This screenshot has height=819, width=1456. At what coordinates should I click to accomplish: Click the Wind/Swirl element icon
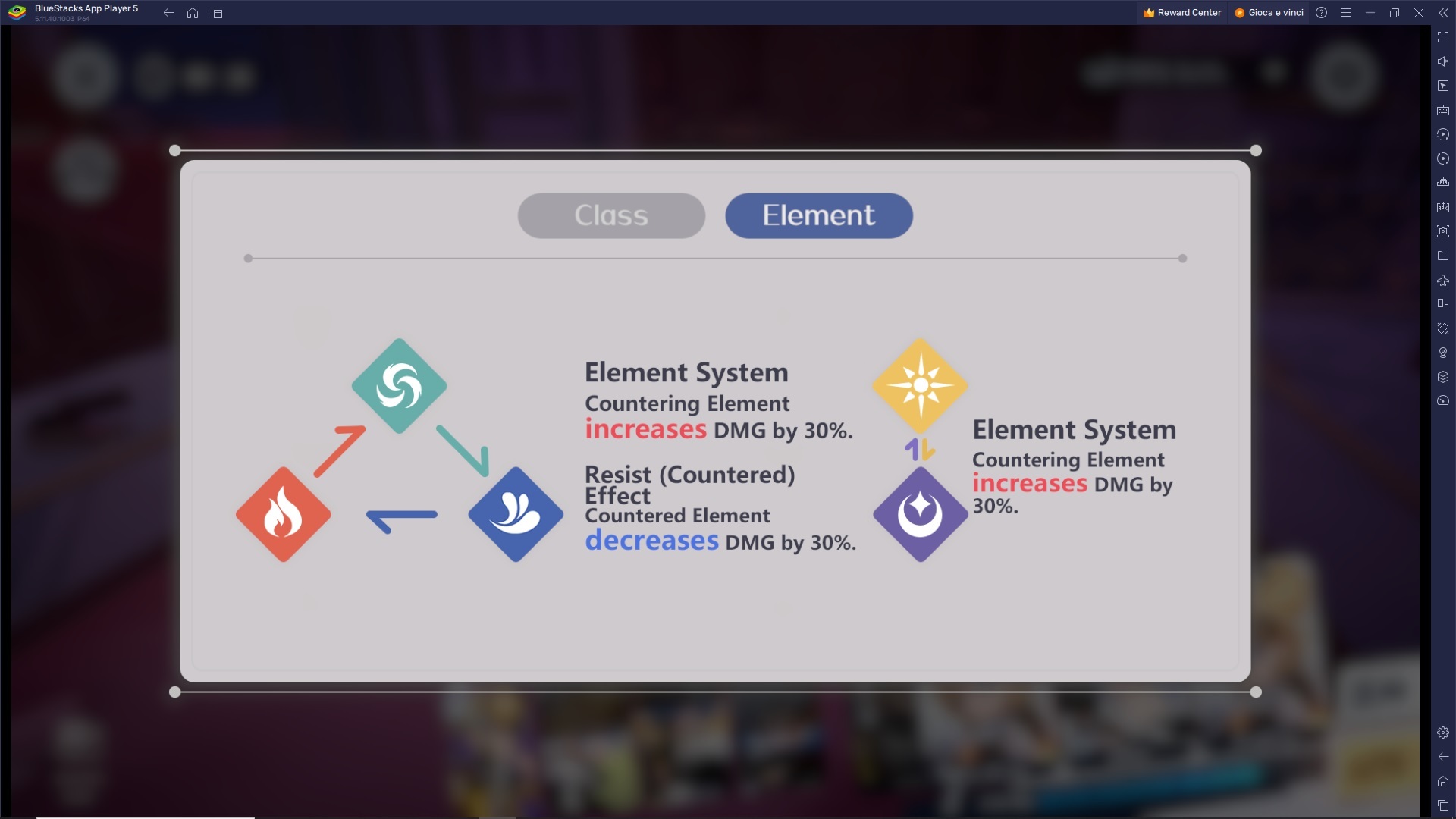pos(400,385)
